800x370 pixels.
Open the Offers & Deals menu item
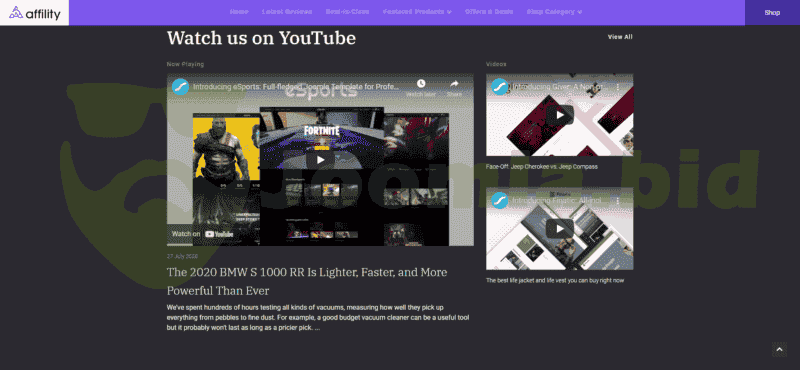[489, 12]
